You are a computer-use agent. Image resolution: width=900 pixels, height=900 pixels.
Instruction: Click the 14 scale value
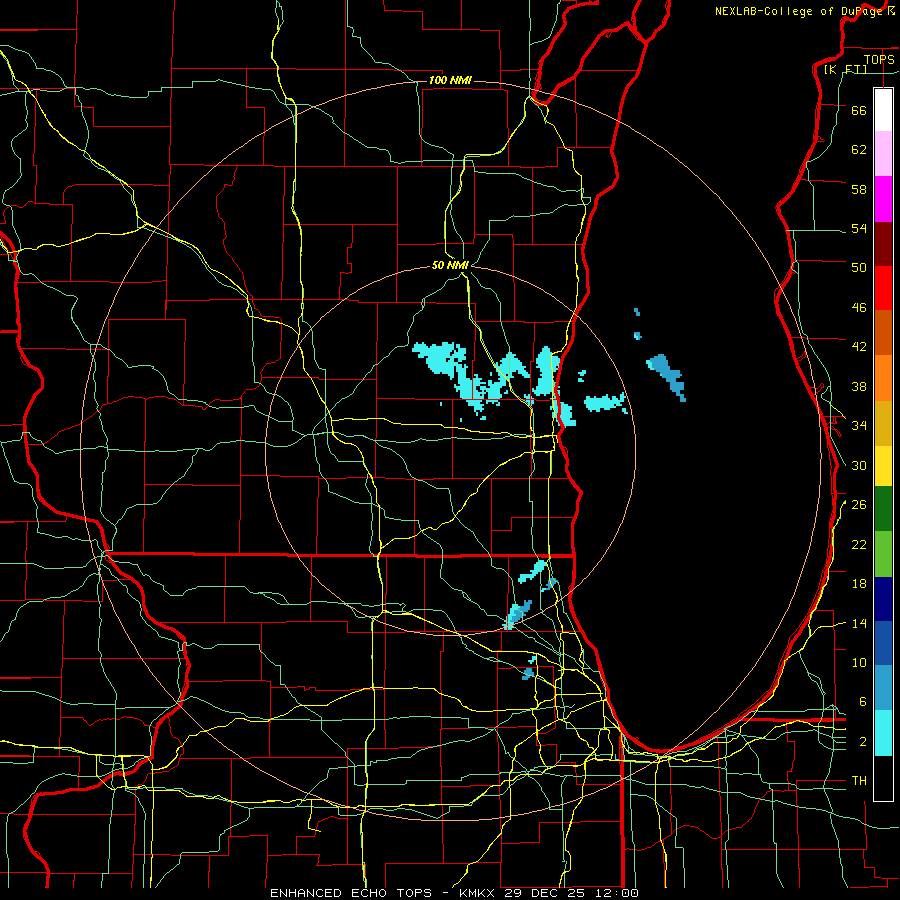click(859, 623)
